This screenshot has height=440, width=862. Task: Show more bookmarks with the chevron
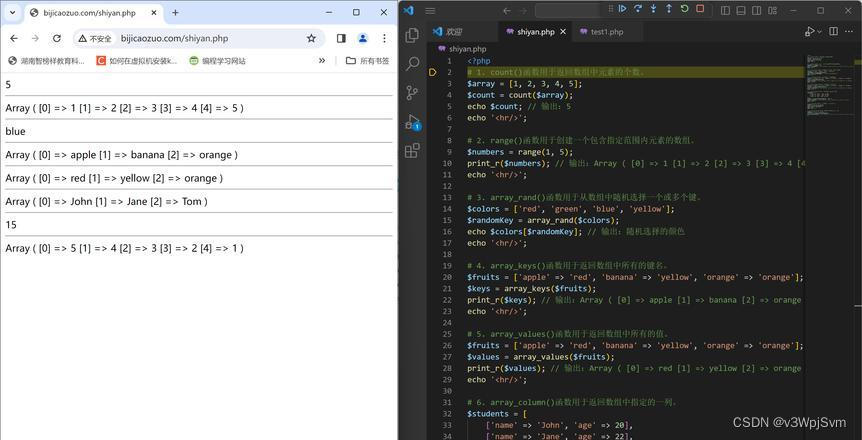tap(322, 60)
